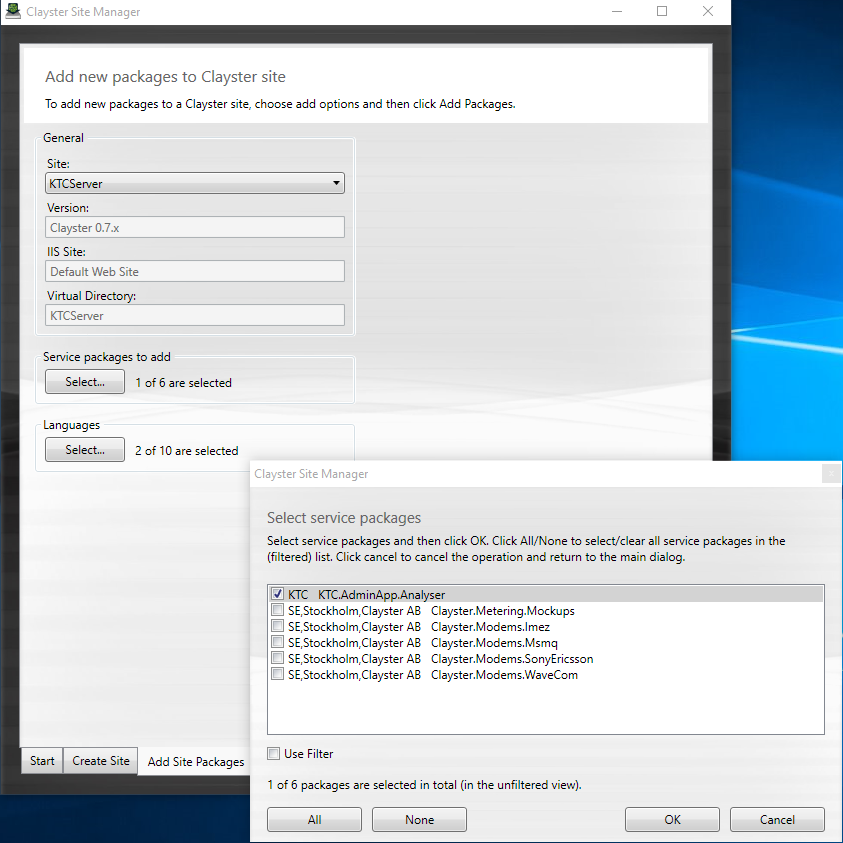Viewport: 843px width, 843px height.
Task: Click the 'Add new packages to Clayster site' heading
Action: click(x=165, y=77)
